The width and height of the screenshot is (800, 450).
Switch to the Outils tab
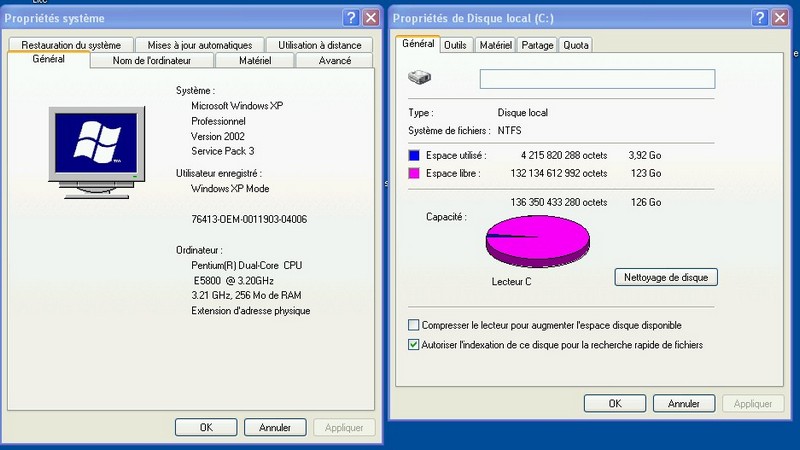(455, 45)
